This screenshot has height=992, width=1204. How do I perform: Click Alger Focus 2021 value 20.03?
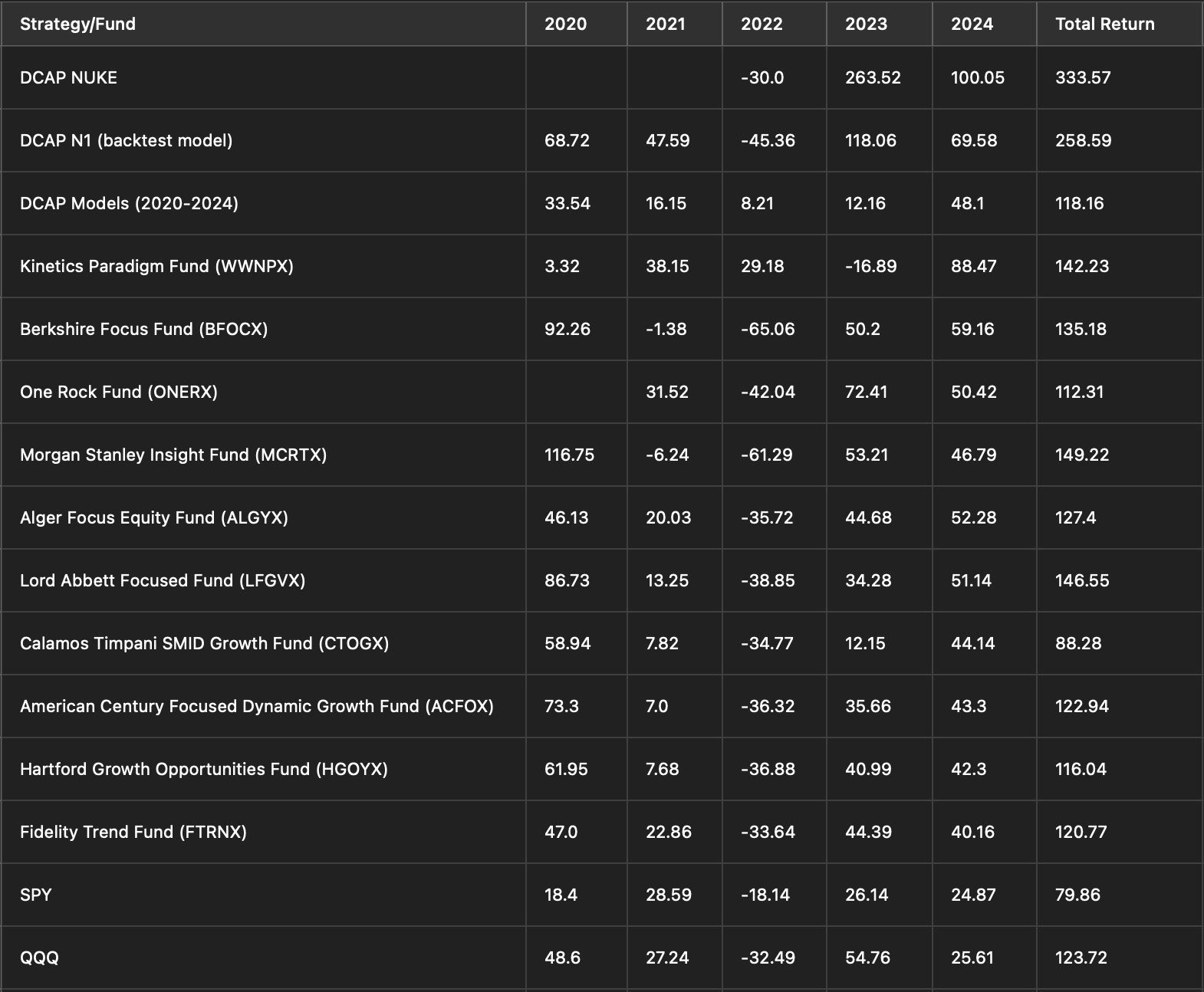pos(668,517)
